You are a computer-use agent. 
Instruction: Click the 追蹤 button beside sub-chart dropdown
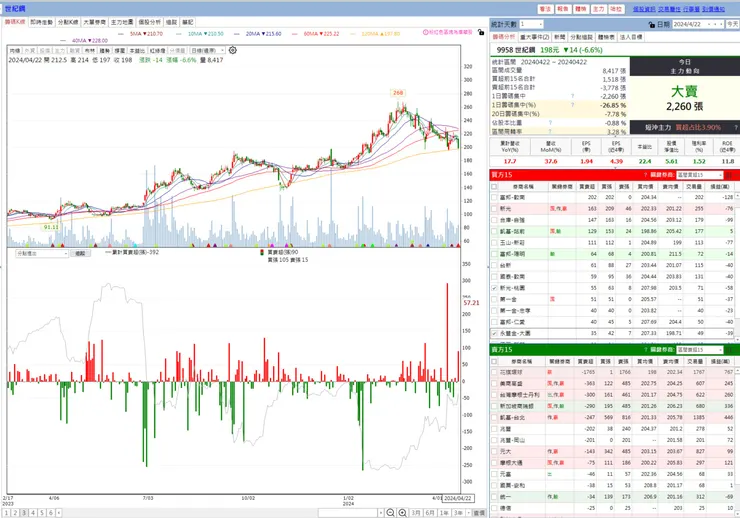click(80, 254)
